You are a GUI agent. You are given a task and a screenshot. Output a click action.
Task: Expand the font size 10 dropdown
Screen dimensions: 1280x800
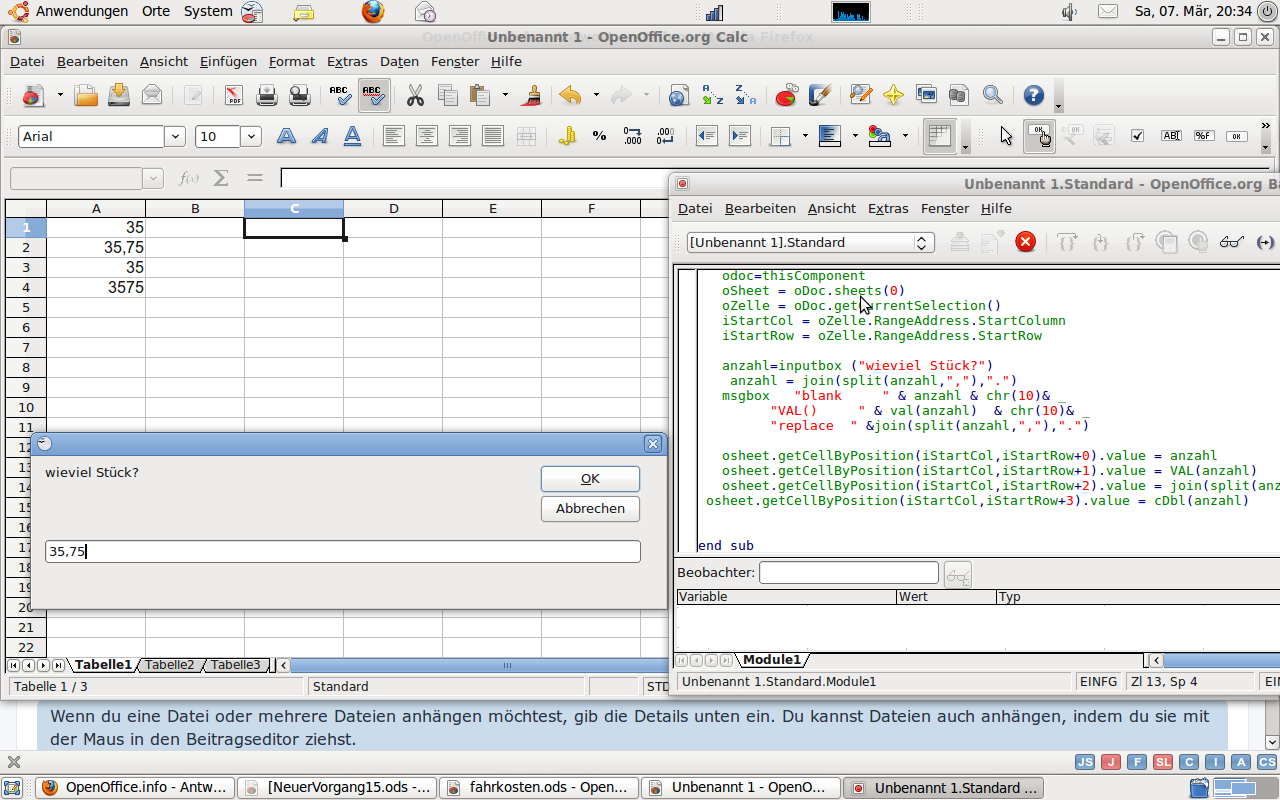251,136
